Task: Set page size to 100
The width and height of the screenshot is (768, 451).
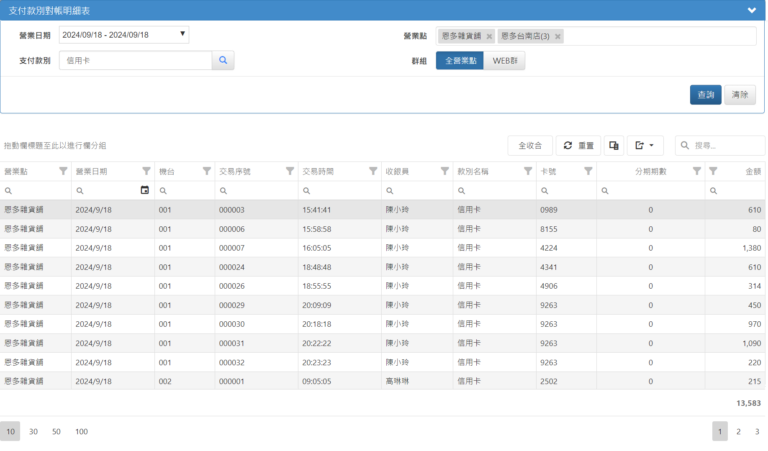Action: [x=81, y=431]
